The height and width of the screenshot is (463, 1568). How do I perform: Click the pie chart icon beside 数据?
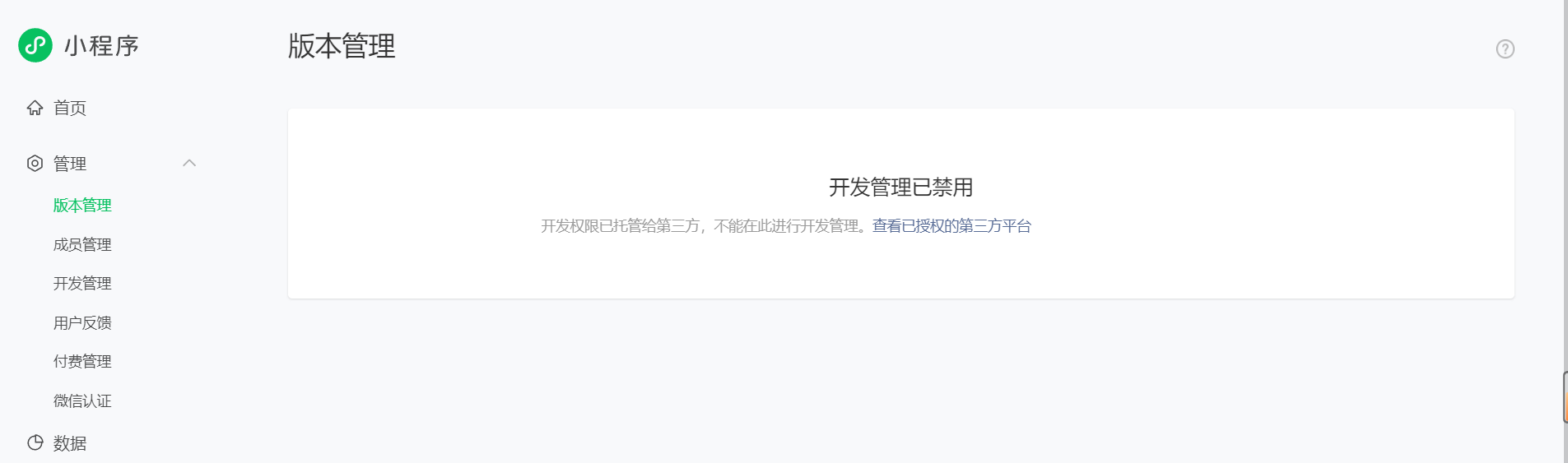coord(35,442)
